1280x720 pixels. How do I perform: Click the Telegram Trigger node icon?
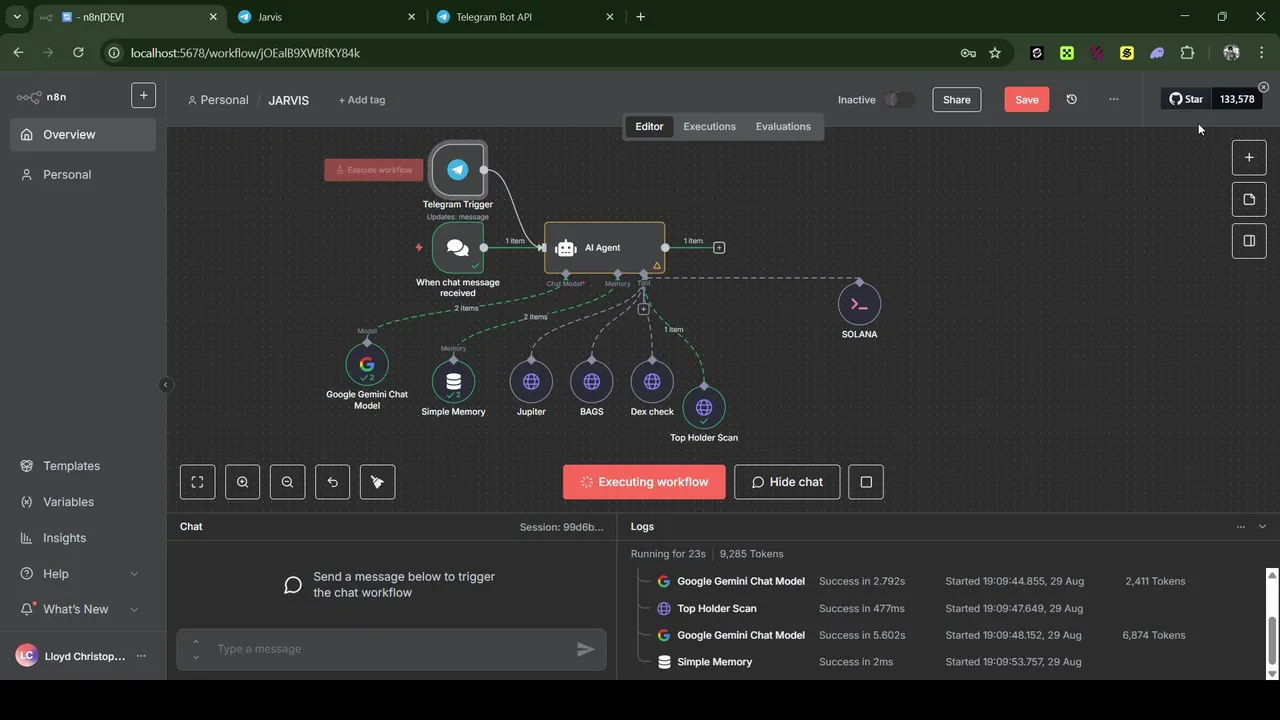pos(458,170)
